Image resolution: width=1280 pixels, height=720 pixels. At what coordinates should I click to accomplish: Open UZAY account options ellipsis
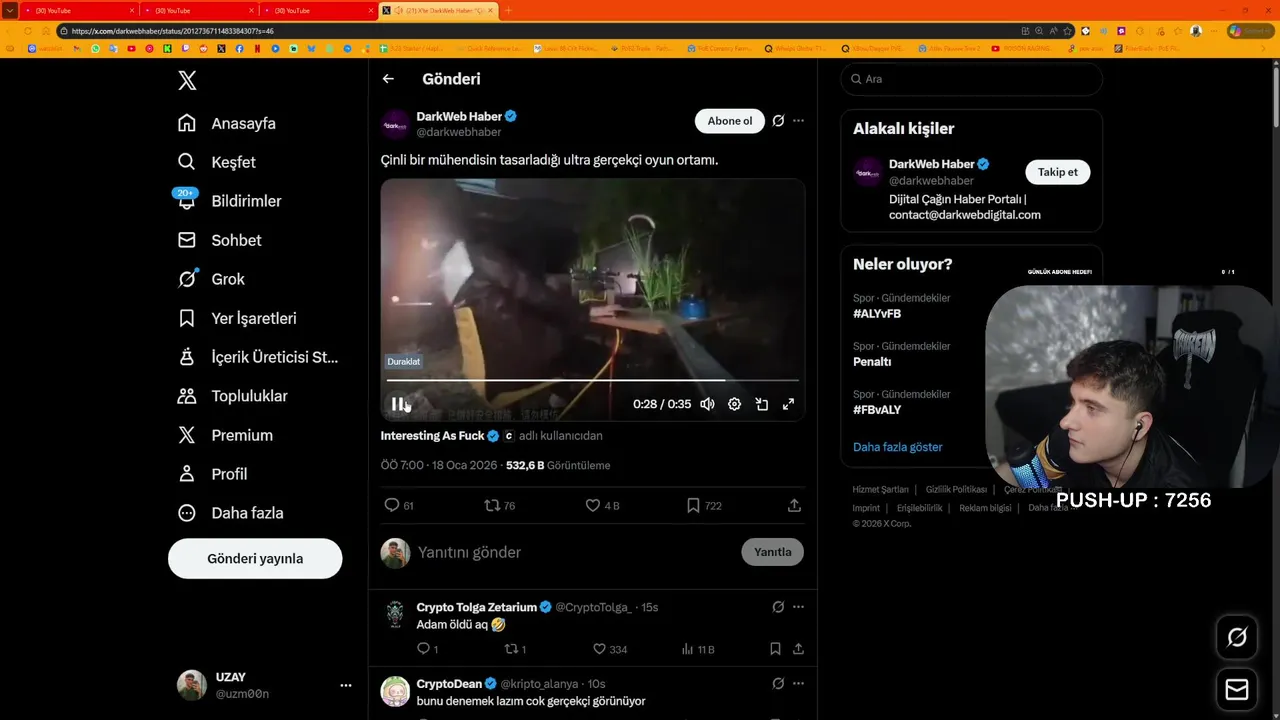click(346, 685)
